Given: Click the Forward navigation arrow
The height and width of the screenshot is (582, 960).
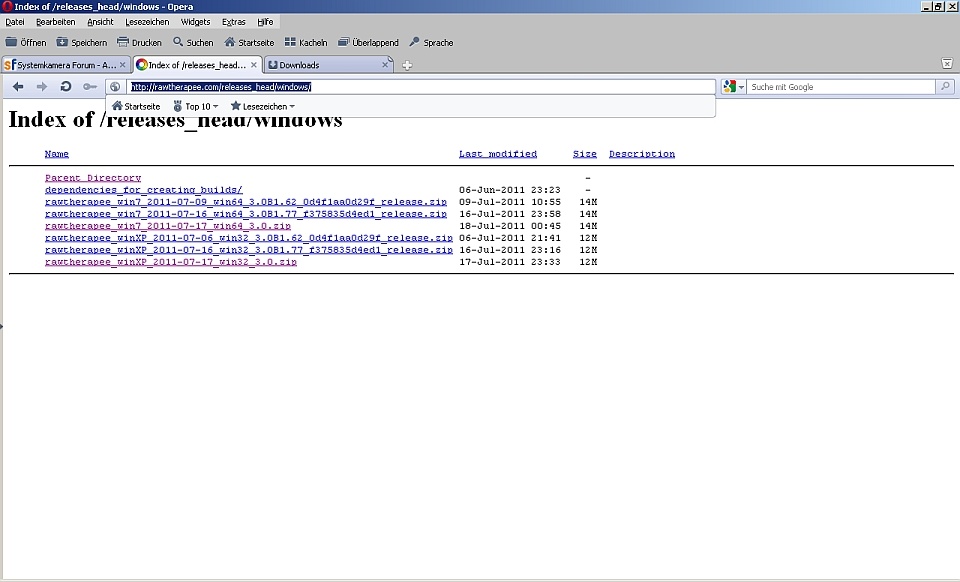Looking at the screenshot, I should point(42,87).
